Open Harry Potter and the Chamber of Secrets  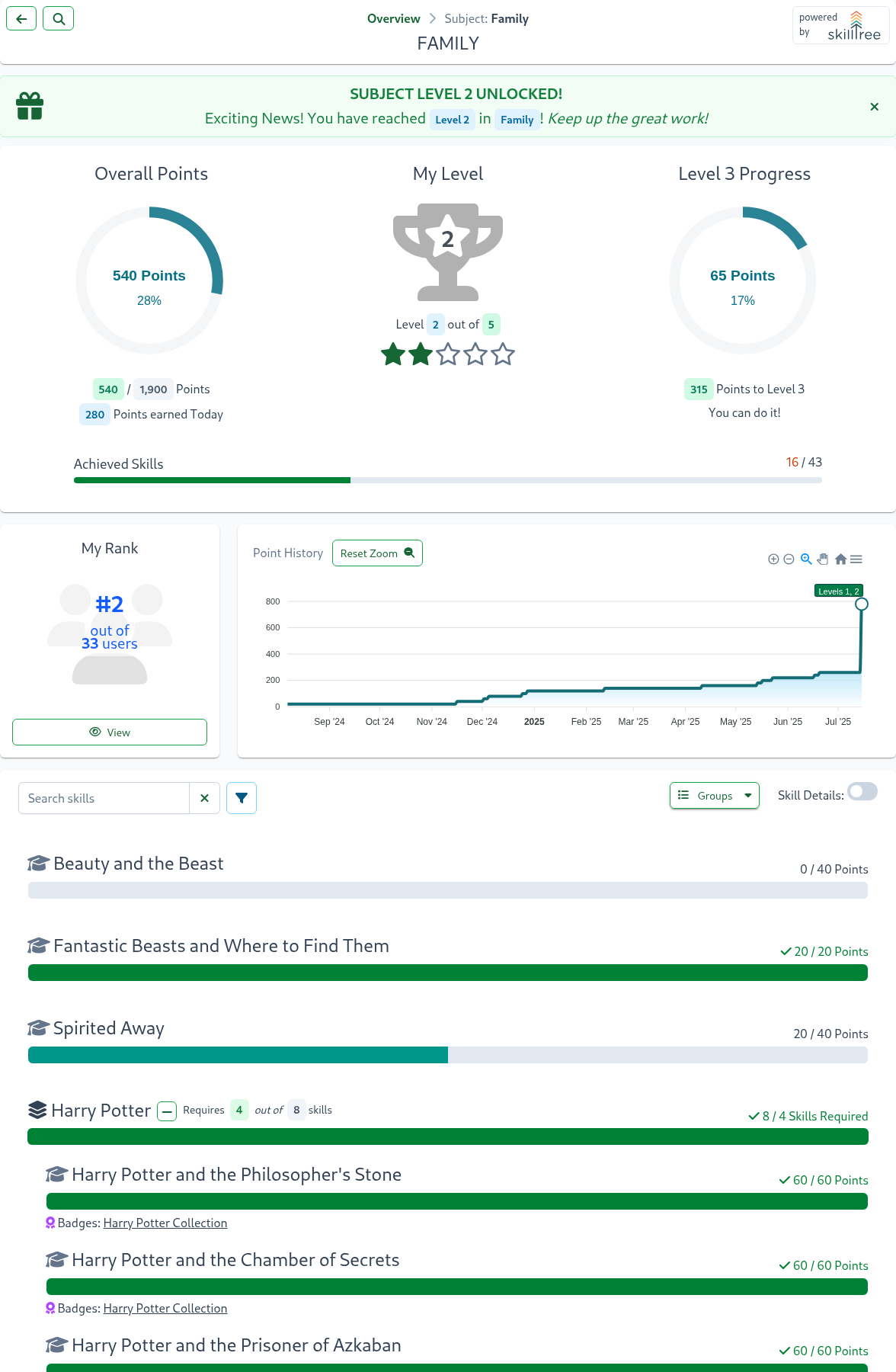pyautogui.click(x=235, y=1260)
